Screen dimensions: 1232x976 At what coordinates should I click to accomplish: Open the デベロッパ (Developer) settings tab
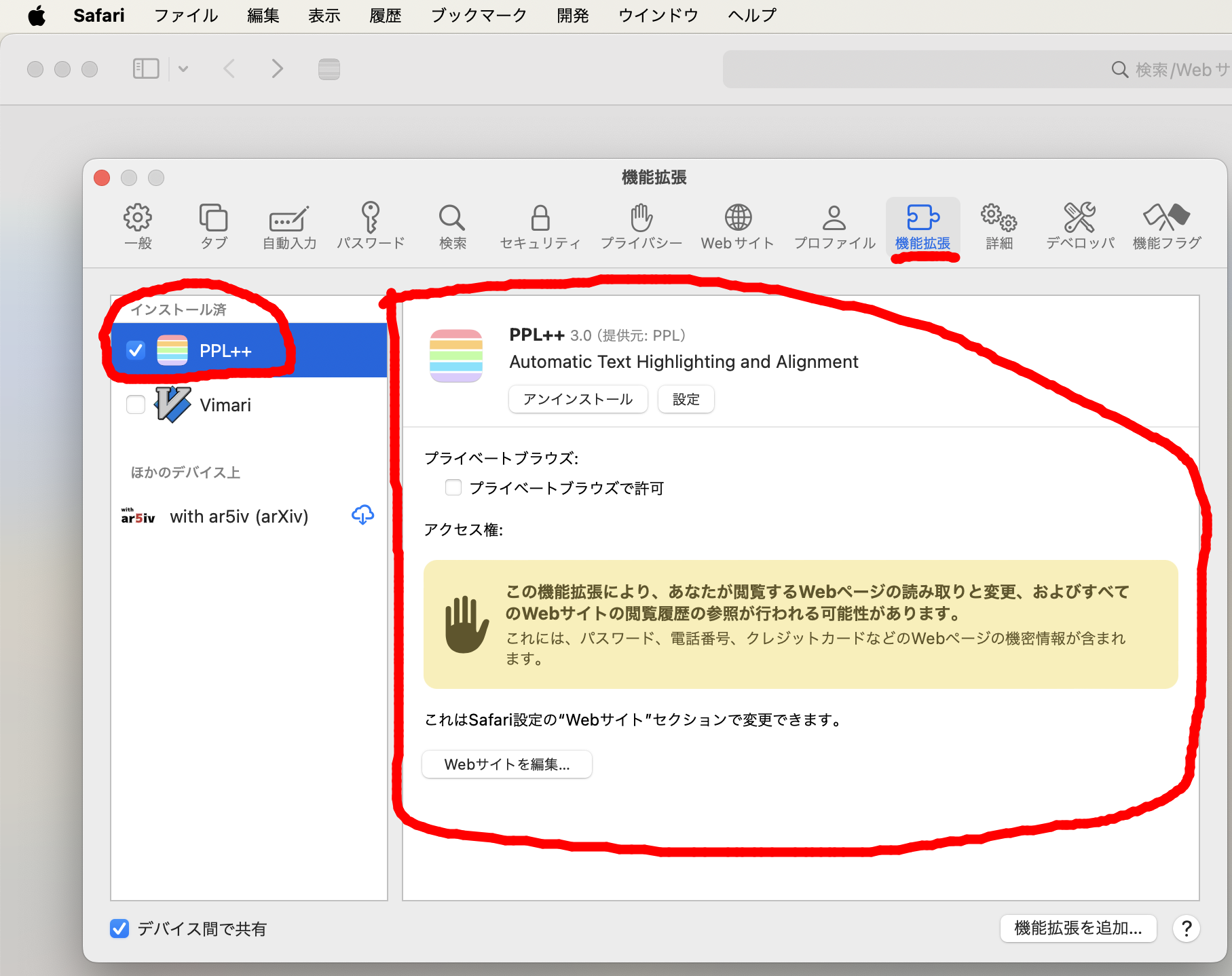pyautogui.click(x=1080, y=227)
